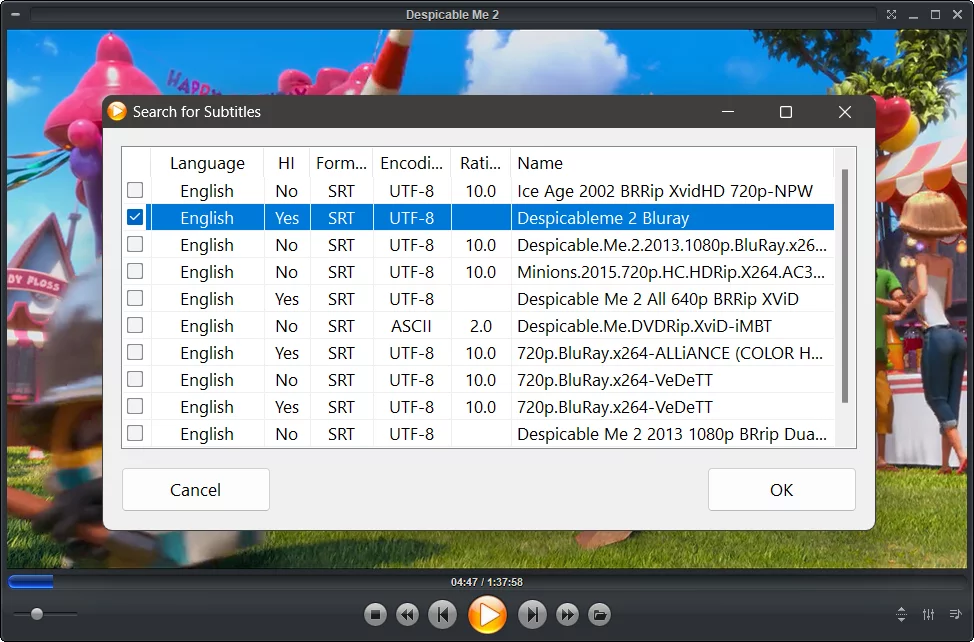The height and width of the screenshot is (642, 974).
Task: Check the Despicable Me 2 2013 1080p BRrip box
Action: [135, 433]
